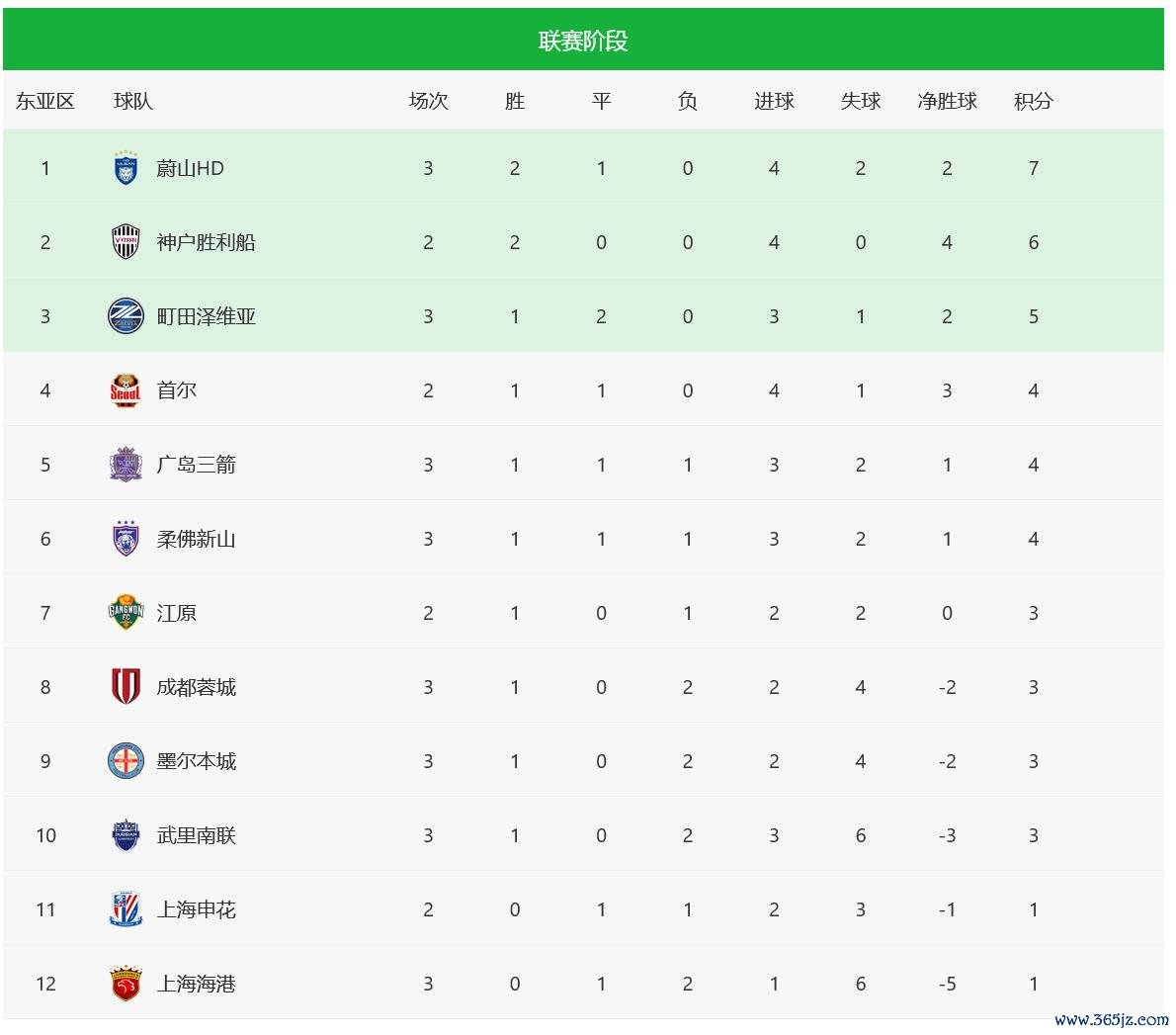Click the 净胜球 column header

tap(947, 101)
